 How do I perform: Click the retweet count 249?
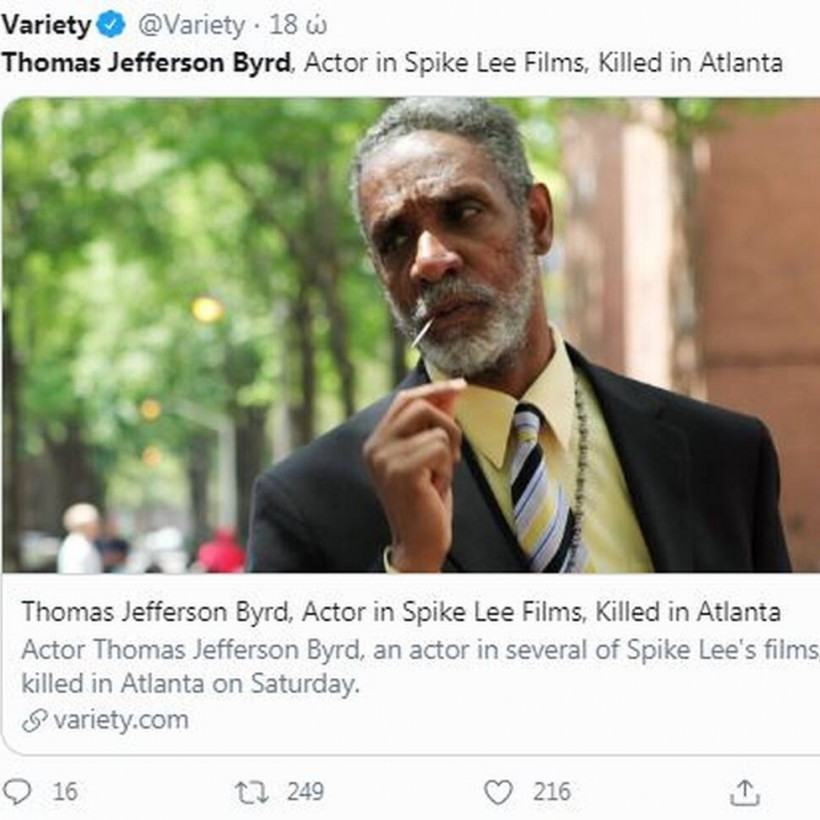(x=305, y=792)
